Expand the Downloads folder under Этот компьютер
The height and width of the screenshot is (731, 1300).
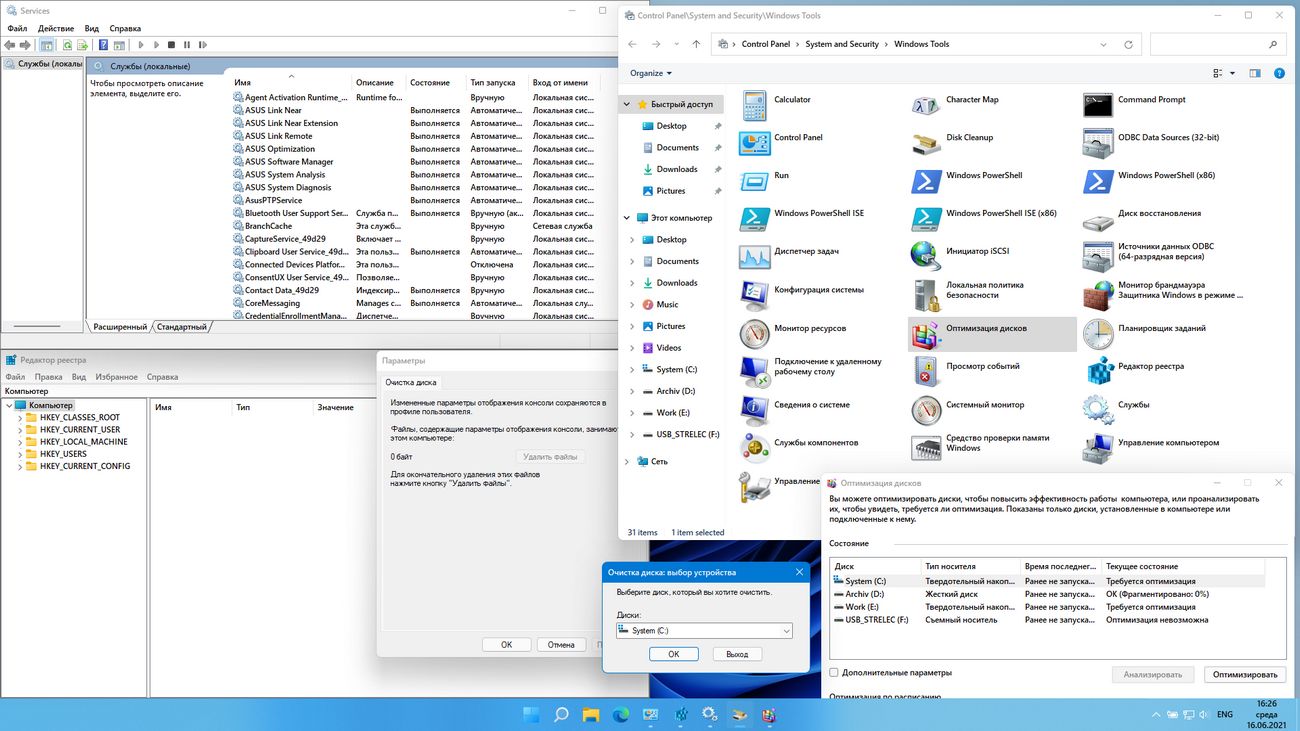632,283
